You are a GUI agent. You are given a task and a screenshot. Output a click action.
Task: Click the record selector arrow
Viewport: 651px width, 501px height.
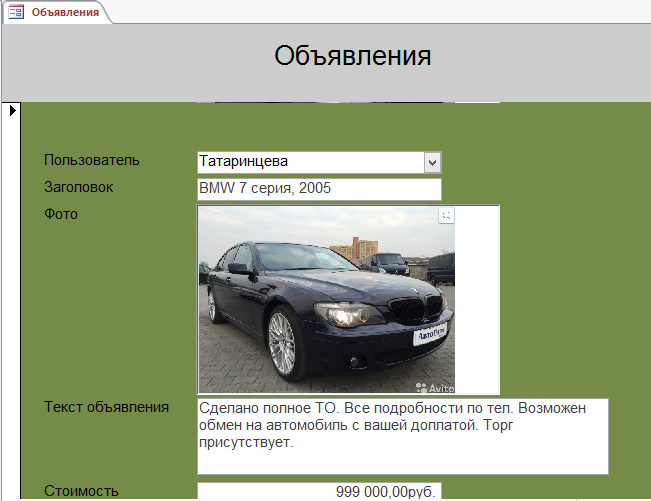coord(12,110)
